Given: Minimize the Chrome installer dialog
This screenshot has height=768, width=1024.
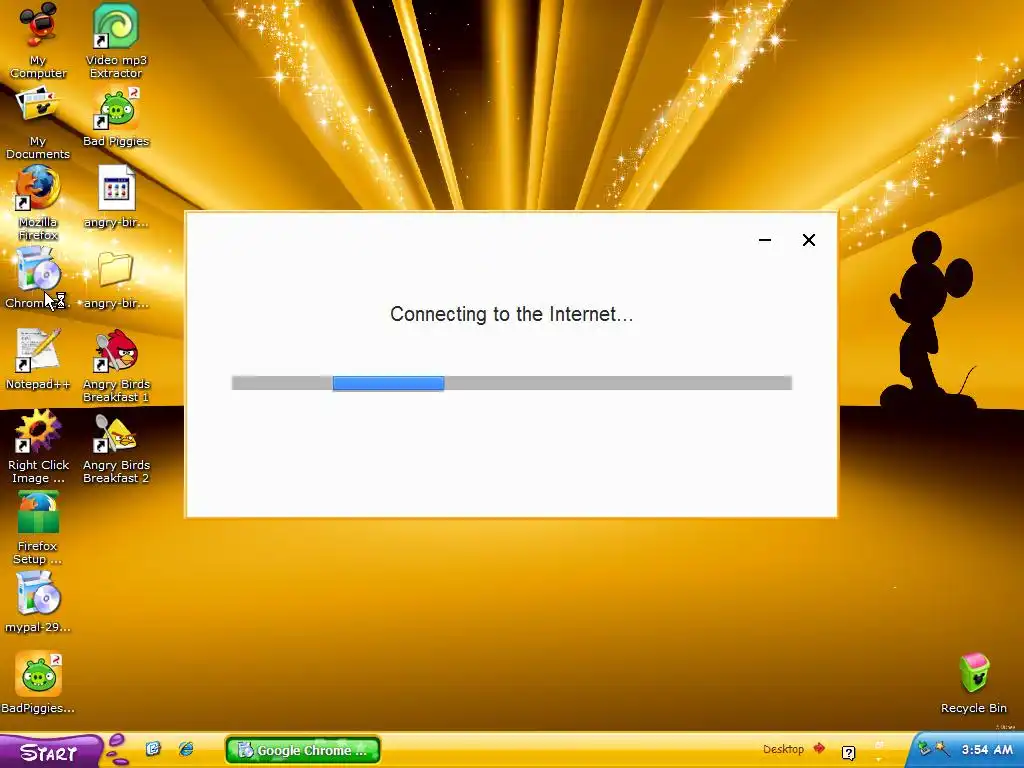Looking at the screenshot, I should [765, 240].
